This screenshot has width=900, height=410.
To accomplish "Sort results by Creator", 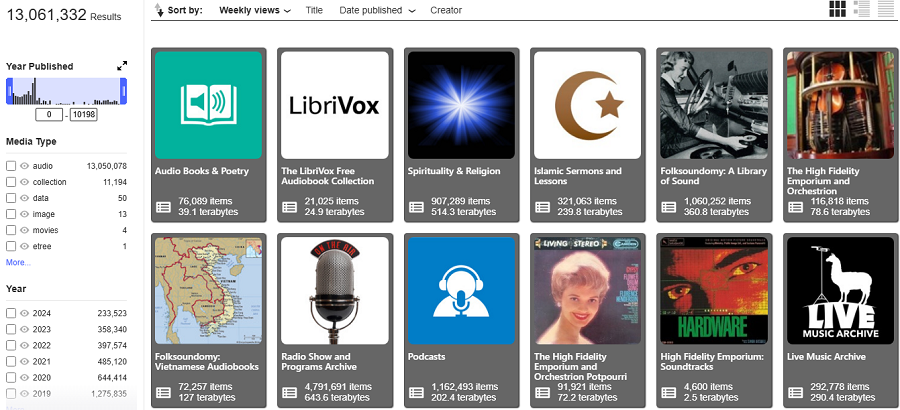I will pyautogui.click(x=446, y=10).
